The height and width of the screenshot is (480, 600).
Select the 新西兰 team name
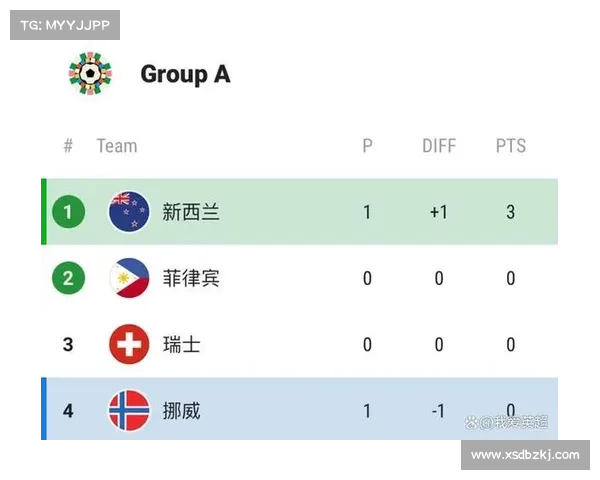click(x=191, y=212)
